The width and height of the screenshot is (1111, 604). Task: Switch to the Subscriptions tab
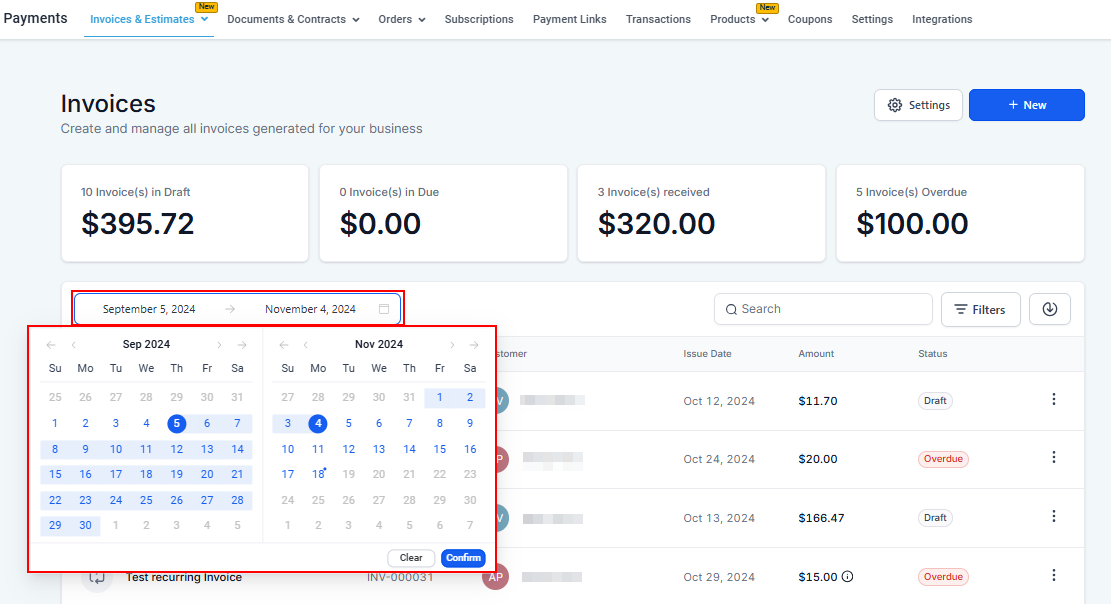pos(478,19)
